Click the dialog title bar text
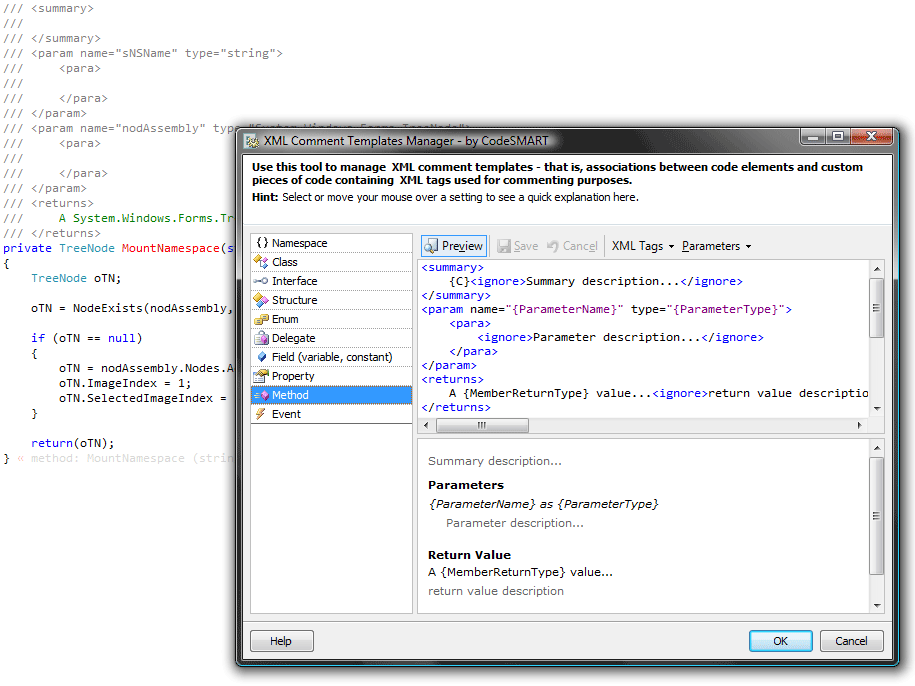The image size is (915, 686). click(406, 141)
